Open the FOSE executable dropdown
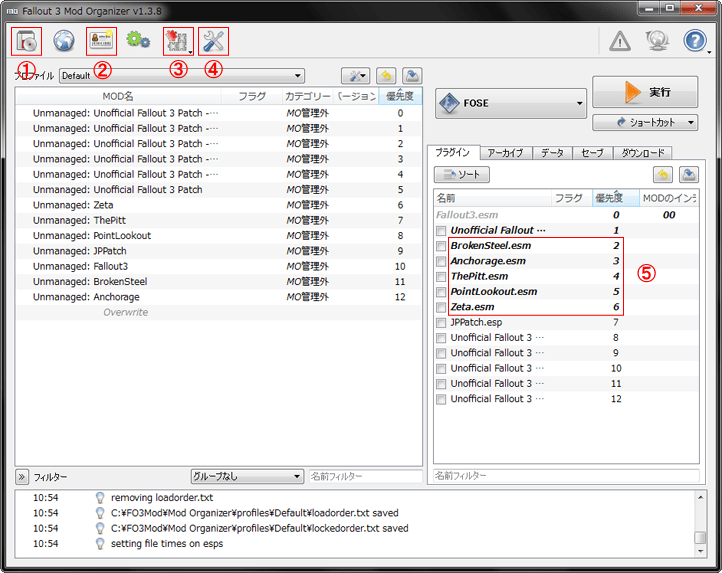Screen dimensions: 722x573 click(511, 103)
